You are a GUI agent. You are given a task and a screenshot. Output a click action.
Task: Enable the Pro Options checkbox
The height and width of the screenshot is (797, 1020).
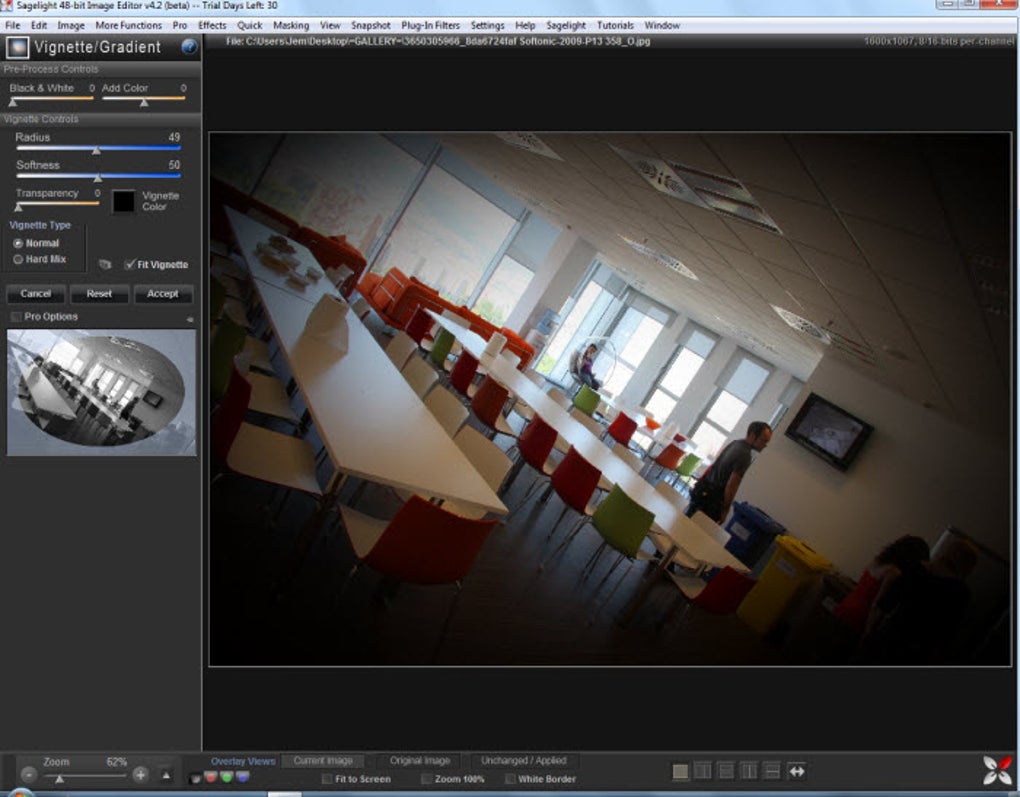coord(16,317)
